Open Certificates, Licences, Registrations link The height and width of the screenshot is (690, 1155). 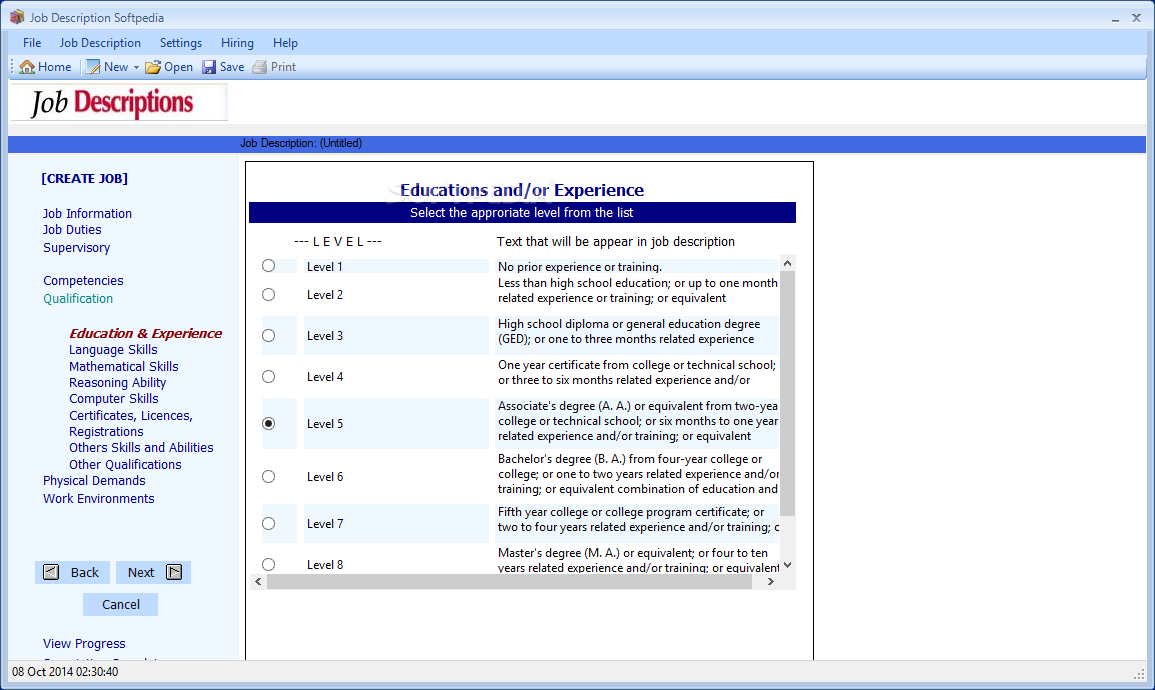[131, 423]
